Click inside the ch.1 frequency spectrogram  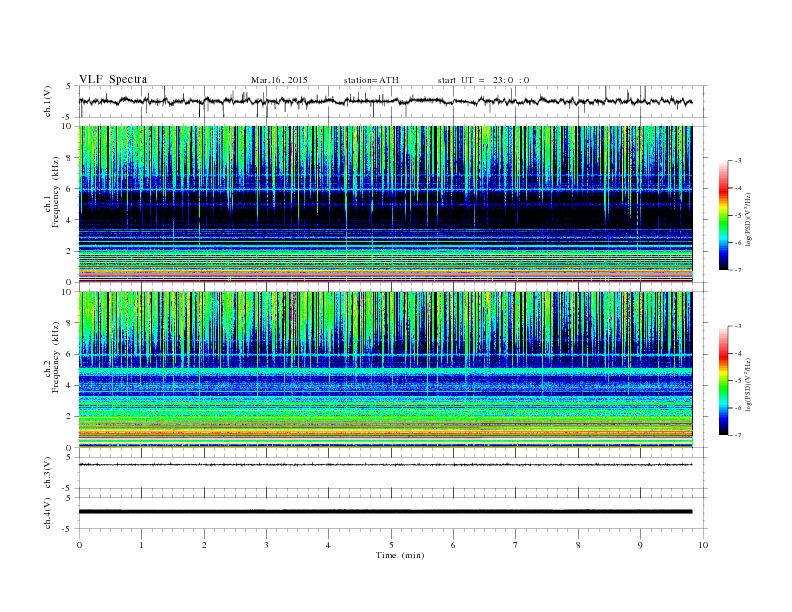tap(386, 204)
